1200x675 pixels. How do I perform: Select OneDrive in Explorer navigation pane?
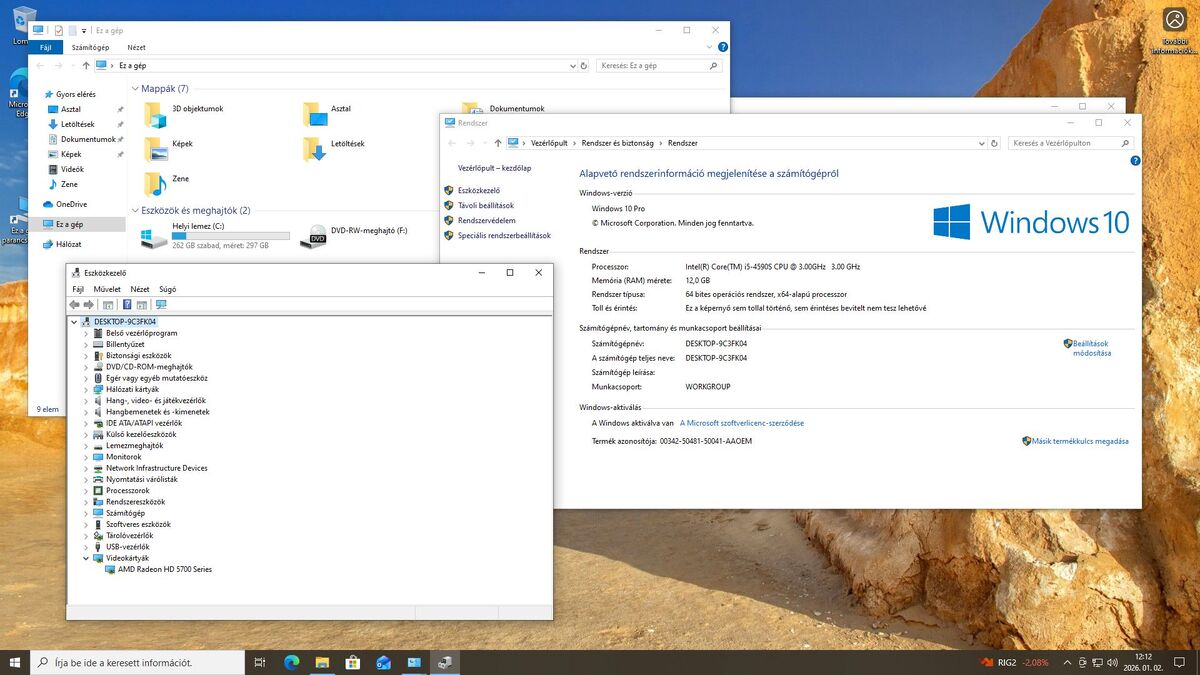tap(71, 204)
